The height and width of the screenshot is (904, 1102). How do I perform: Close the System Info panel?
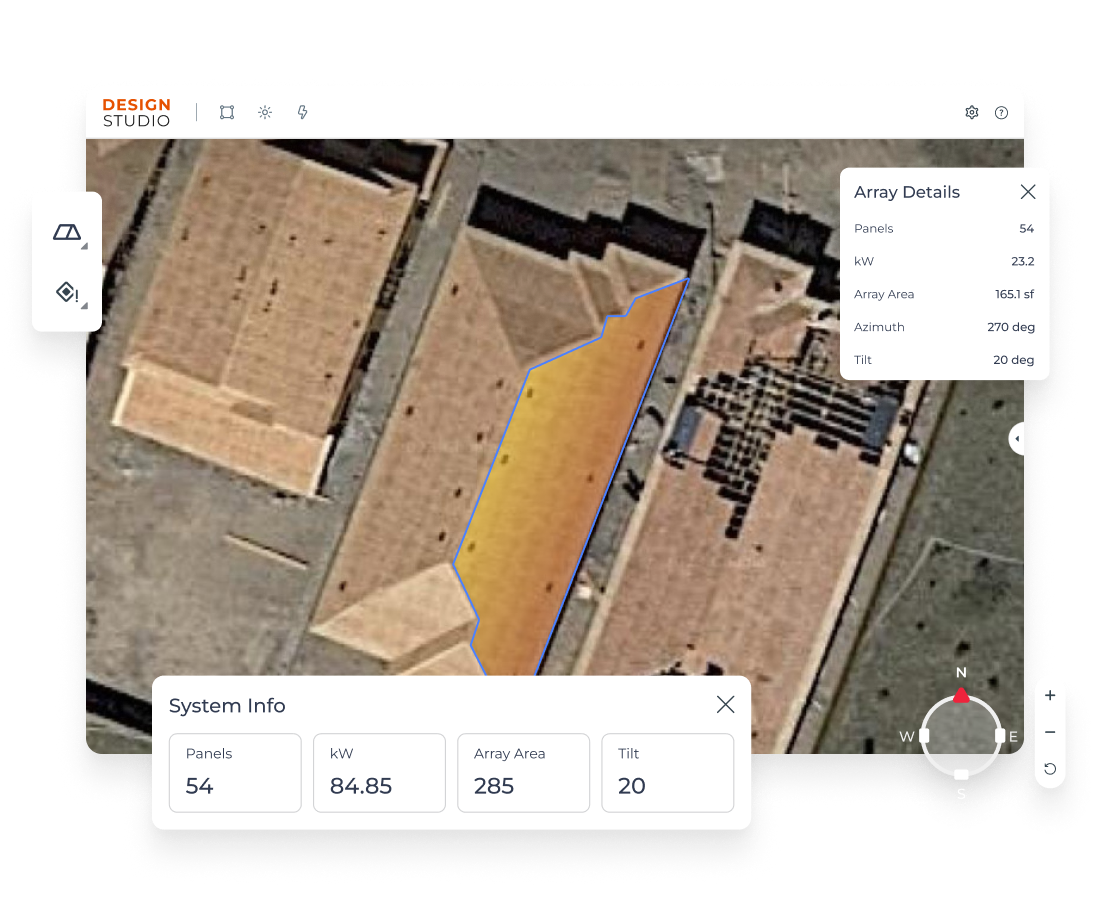point(725,705)
